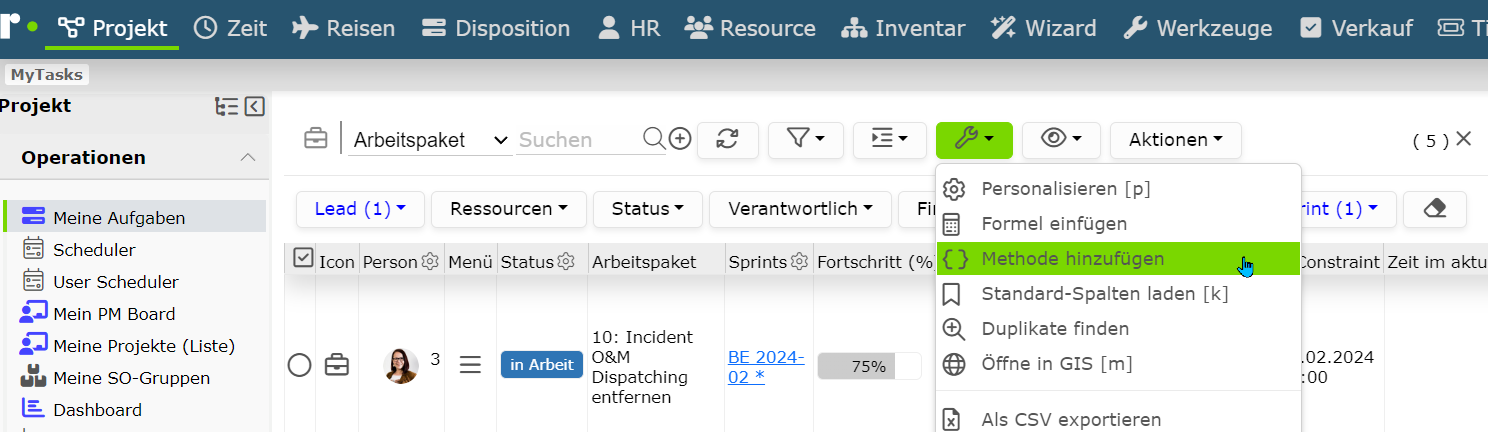Image resolution: width=1488 pixels, height=432 pixels.
Task: Open the Arbeitspaket type dropdown
Action: click(431, 140)
